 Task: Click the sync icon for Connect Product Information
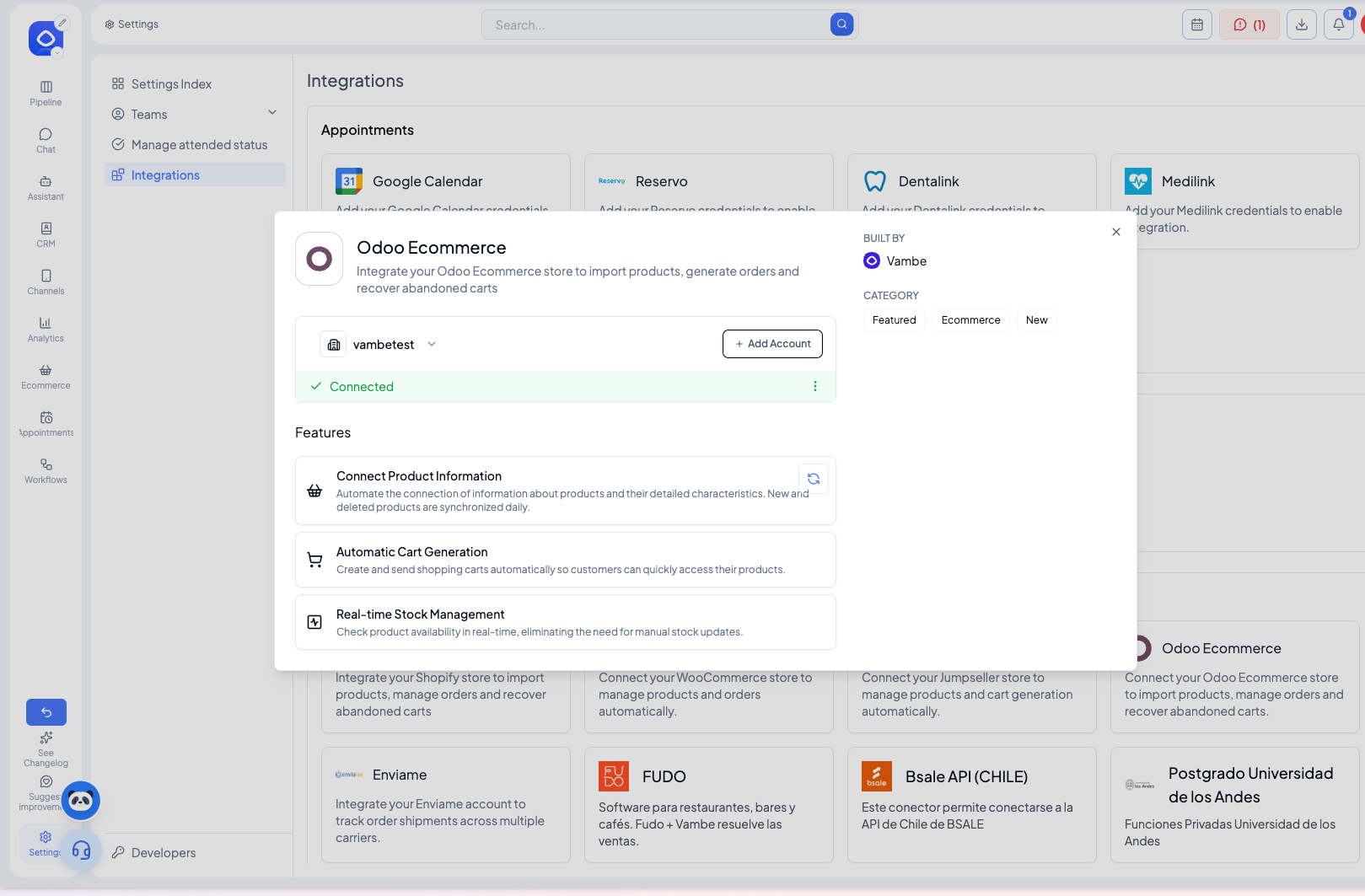813,479
